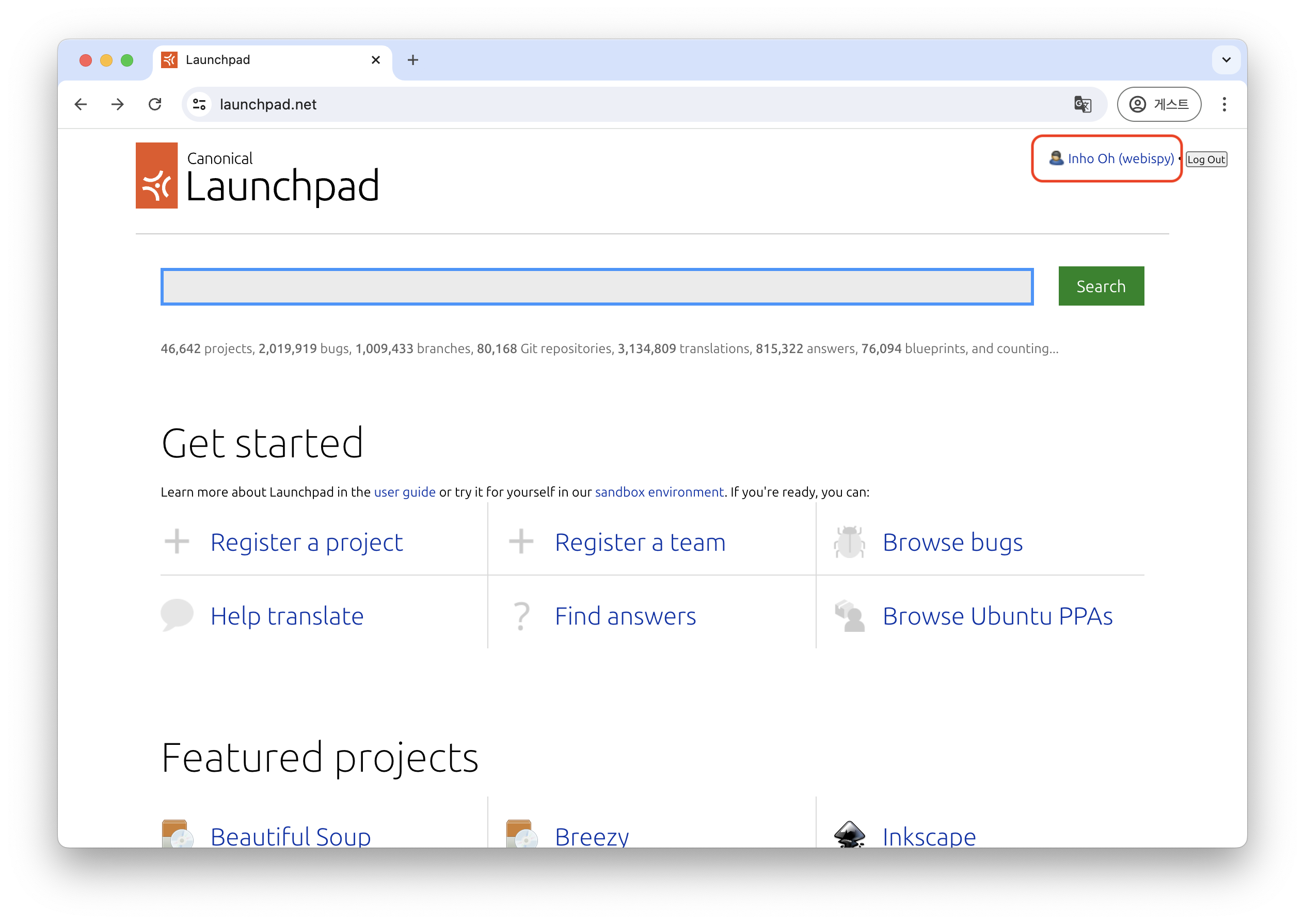Click the Inkscape project icon

coord(849,834)
